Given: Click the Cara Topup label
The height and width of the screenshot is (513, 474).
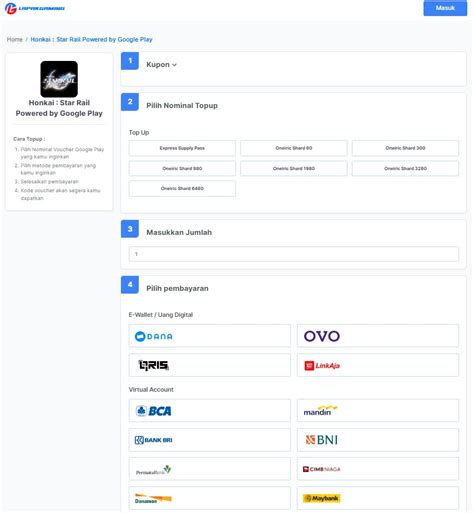Looking at the screenshot, I should pos(29,139).
